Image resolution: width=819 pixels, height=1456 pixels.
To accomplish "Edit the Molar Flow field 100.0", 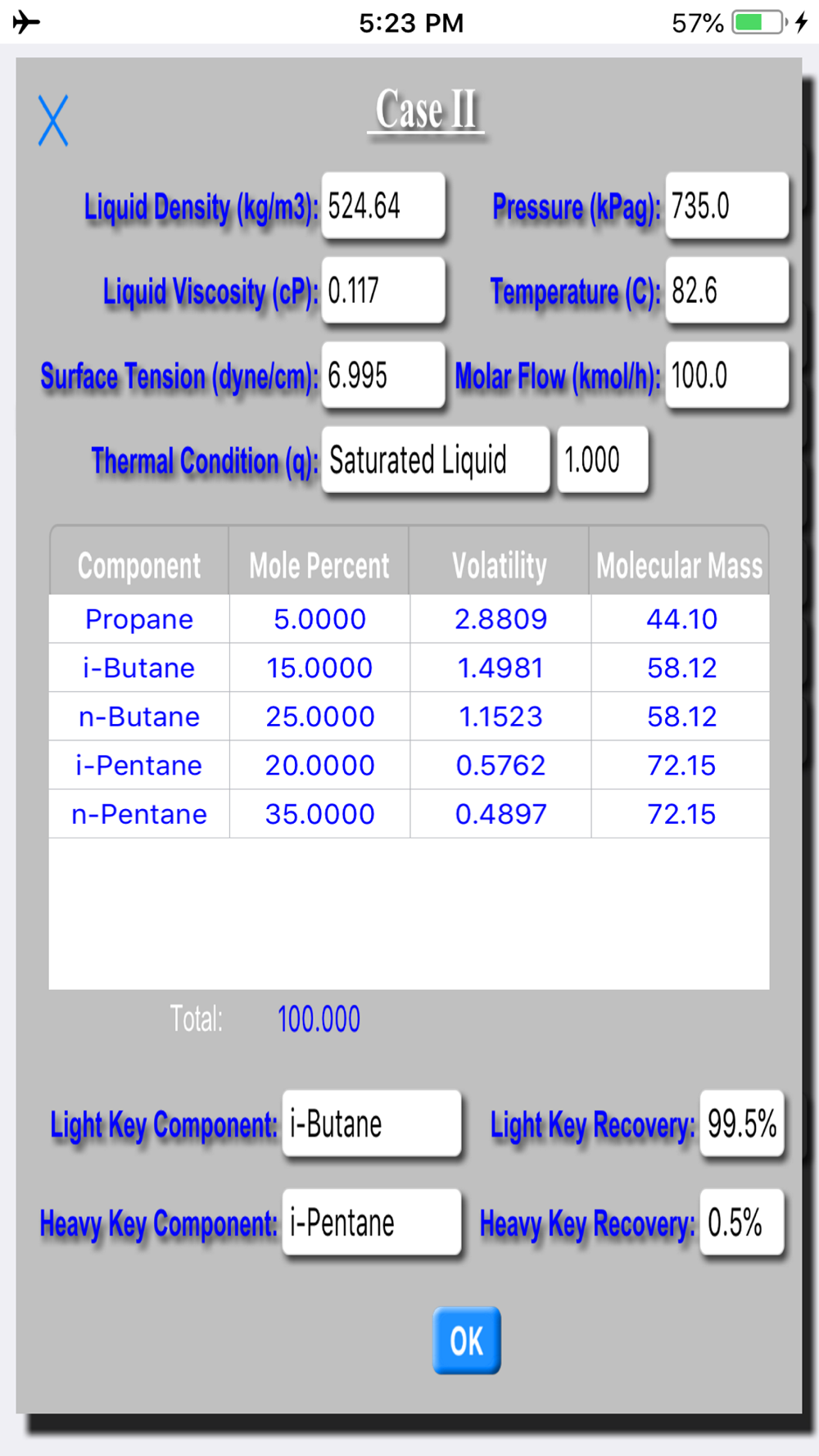I will [727, 375].
